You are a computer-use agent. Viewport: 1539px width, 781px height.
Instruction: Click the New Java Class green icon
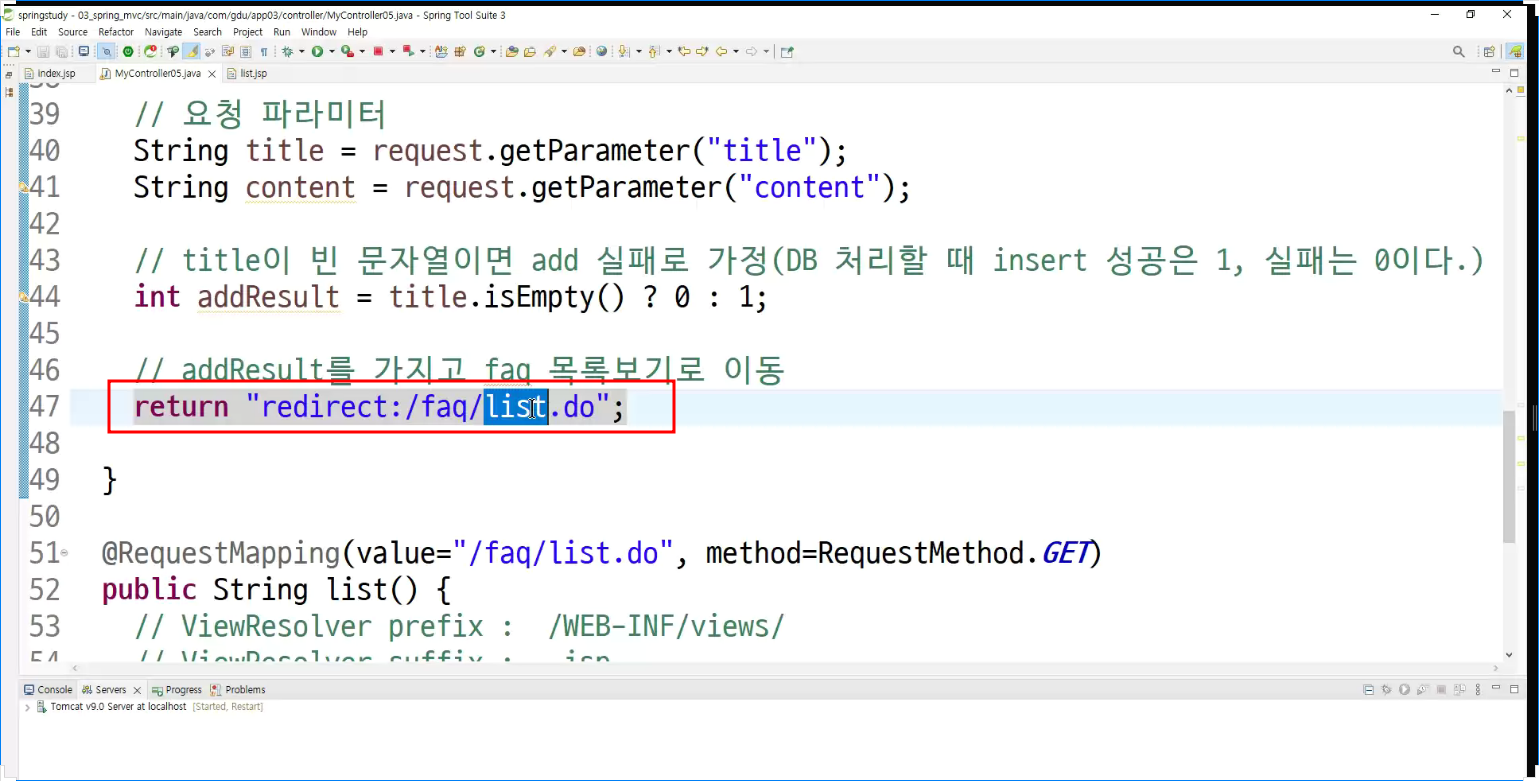(x=479, y=51)
